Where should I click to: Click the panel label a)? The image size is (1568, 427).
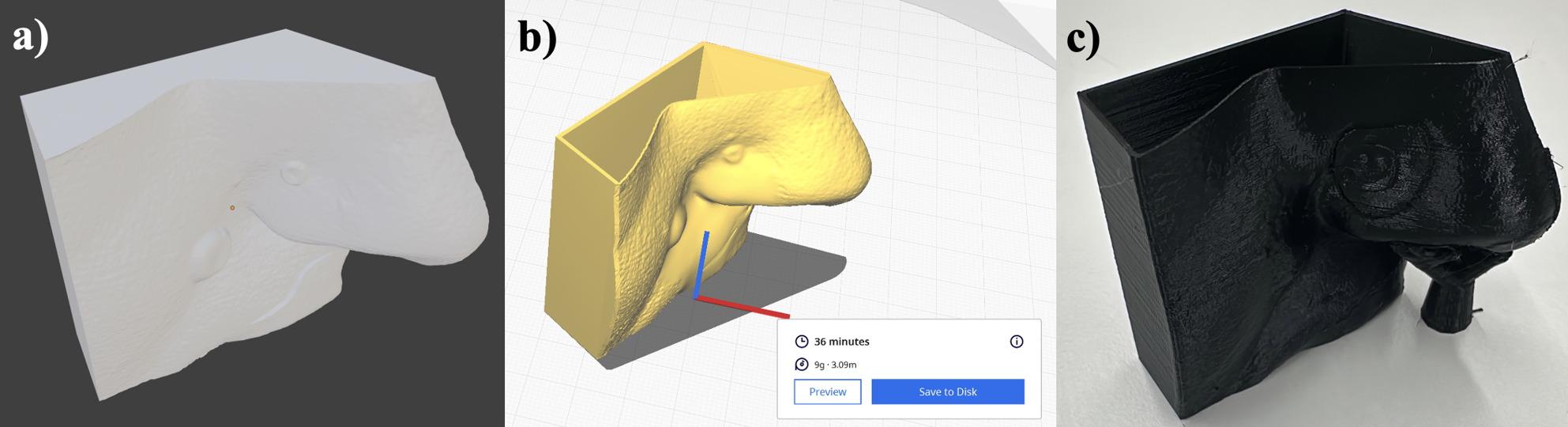(x=31, y=36)
